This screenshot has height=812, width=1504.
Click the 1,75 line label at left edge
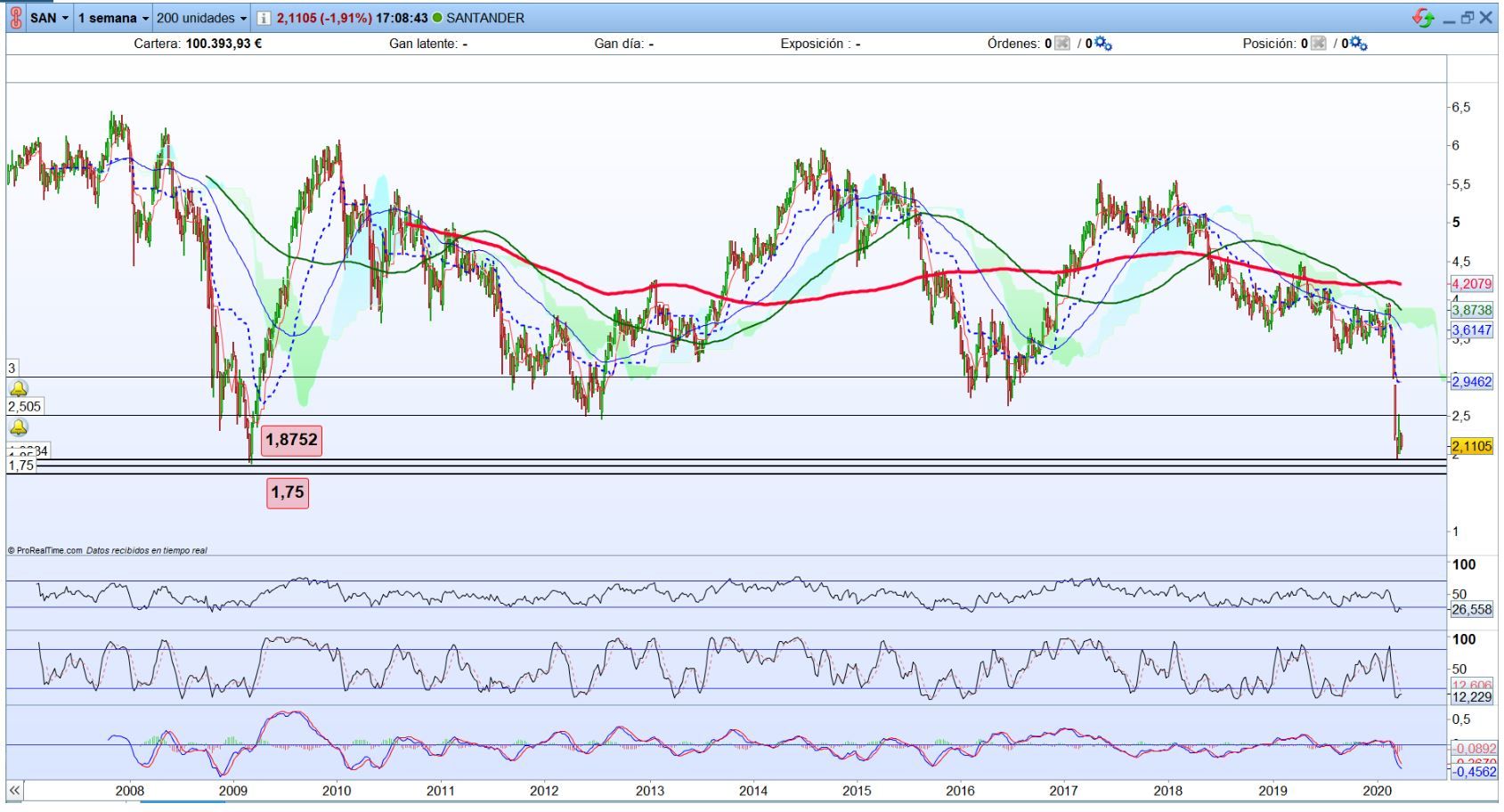20,466
